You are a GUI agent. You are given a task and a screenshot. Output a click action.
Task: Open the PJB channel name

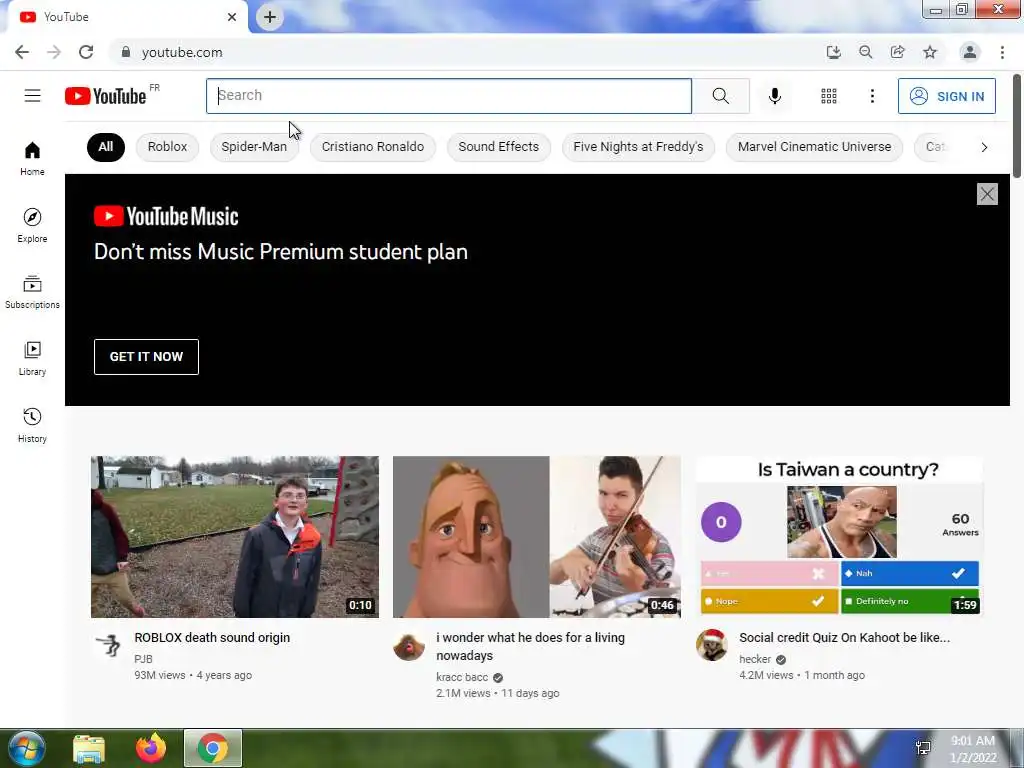(143, 659)
